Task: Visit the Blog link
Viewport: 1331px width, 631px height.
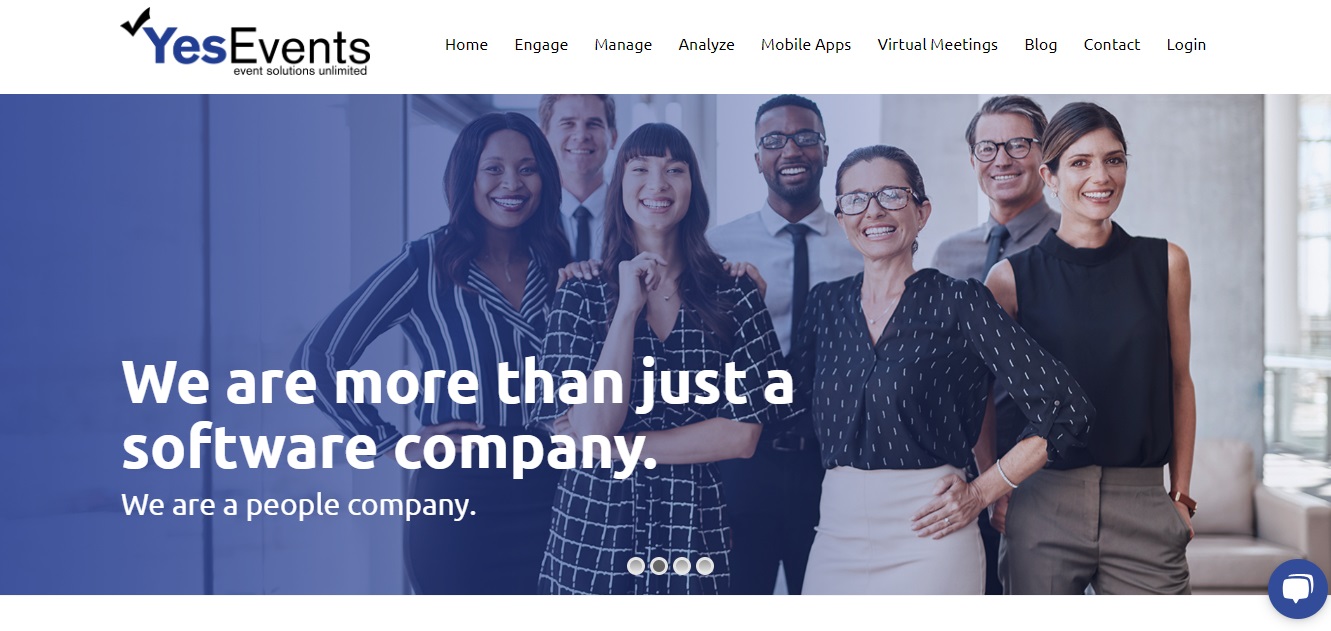Action: click(x=1041, y=45)
